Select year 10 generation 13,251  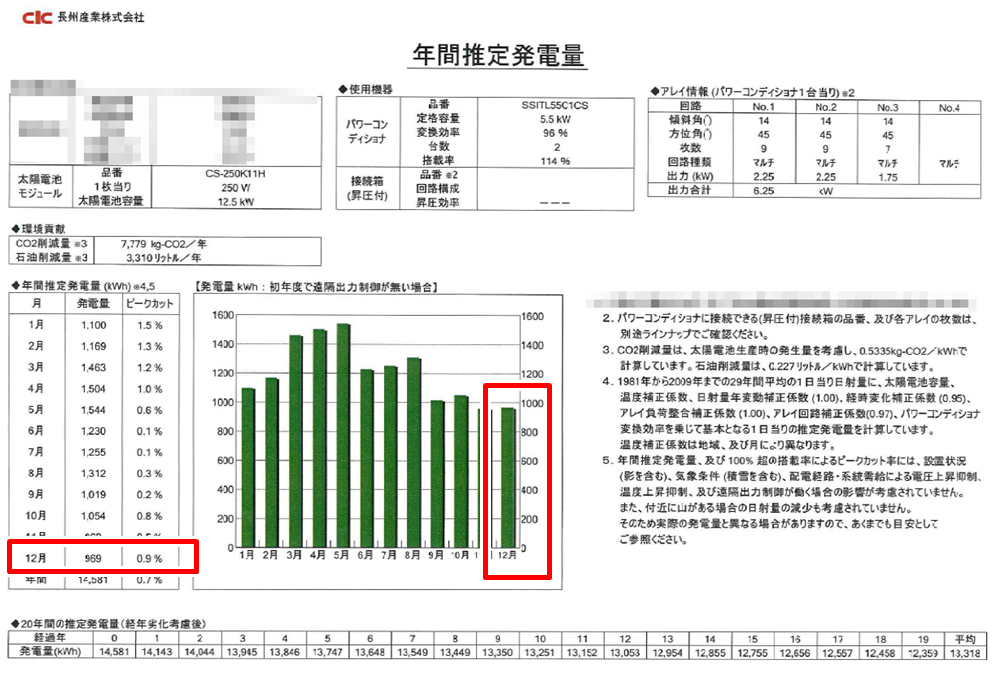tap(540, 653)
